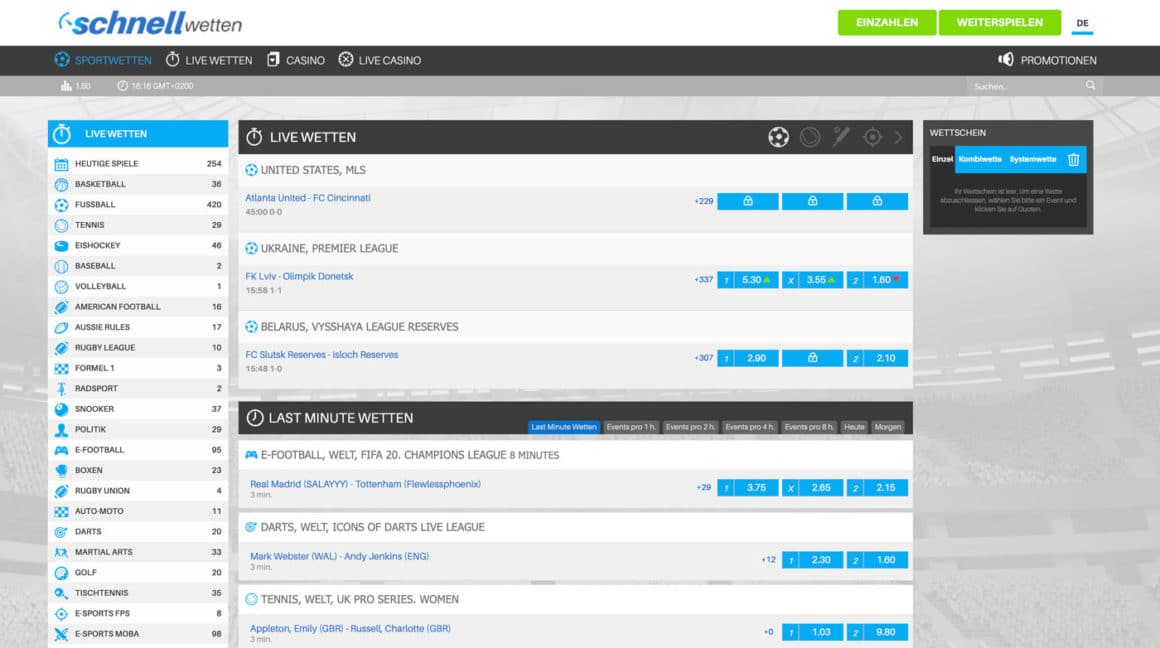The height and width of the screenshot is (648, 1160).
Task: Select the Last Minute Wetten filter tab
Action: click(x=564, y=427)
